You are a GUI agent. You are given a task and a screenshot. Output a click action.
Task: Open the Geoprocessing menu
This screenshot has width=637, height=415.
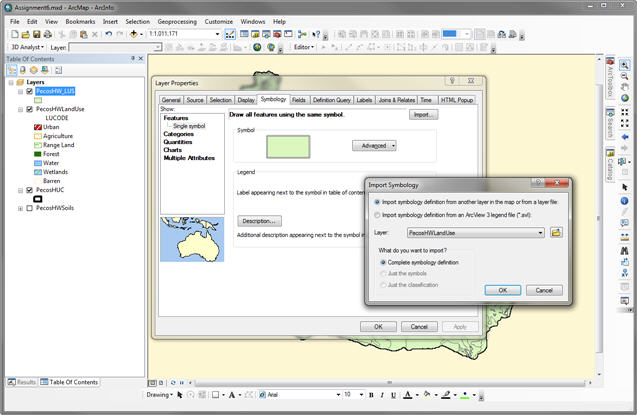[x=177, y=22]
